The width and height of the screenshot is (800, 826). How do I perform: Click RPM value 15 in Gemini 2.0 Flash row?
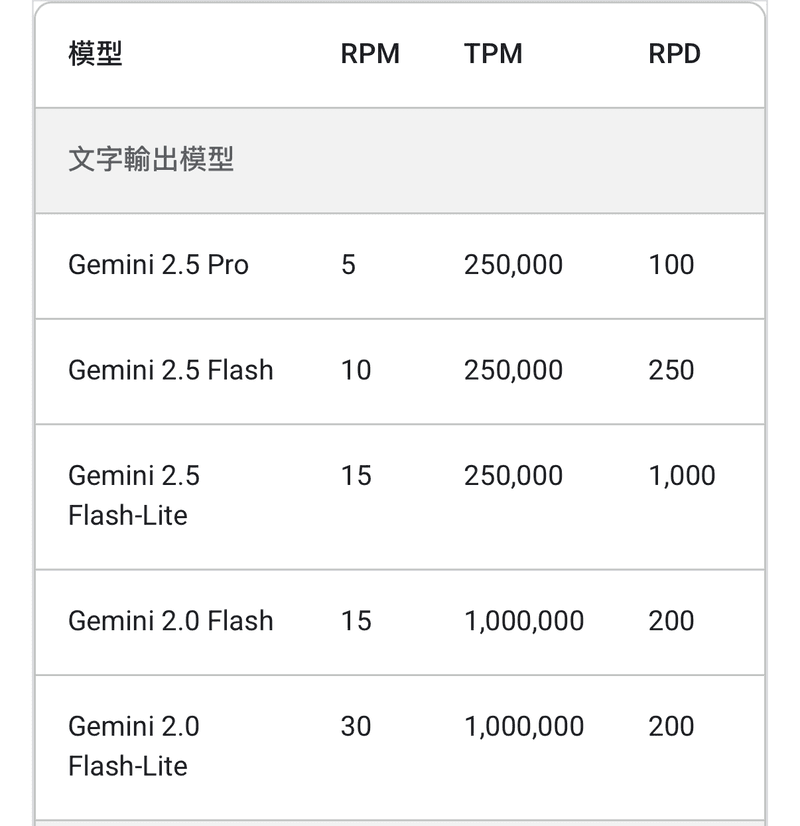tap(356, 621)
